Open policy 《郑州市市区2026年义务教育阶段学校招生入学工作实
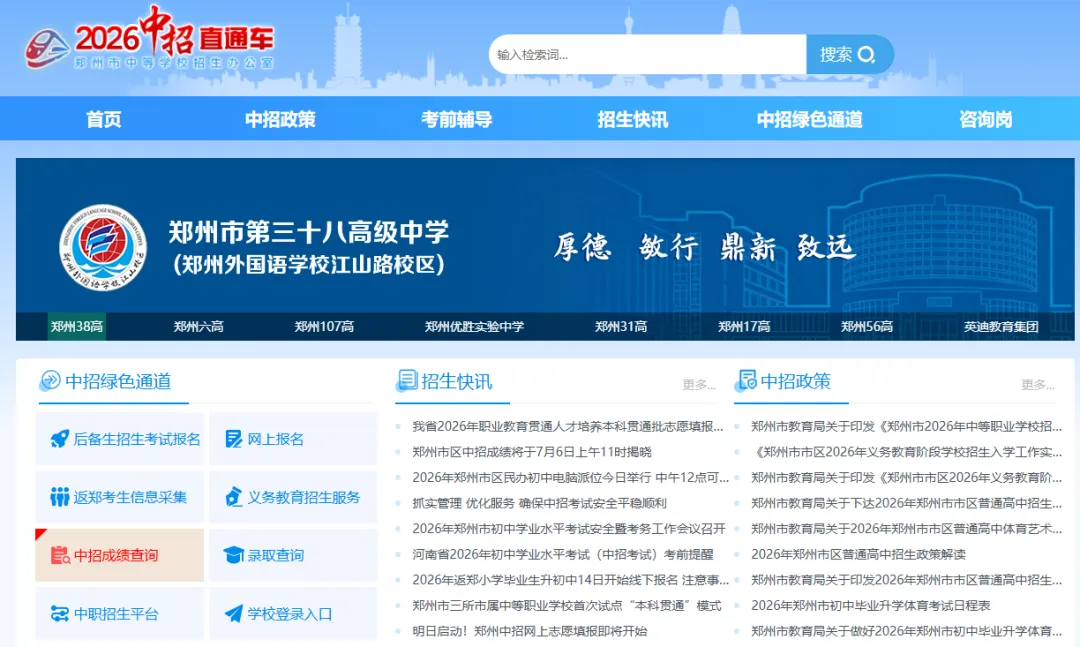Viewport: 1080px width, 647px height. (x=906, y=452)
